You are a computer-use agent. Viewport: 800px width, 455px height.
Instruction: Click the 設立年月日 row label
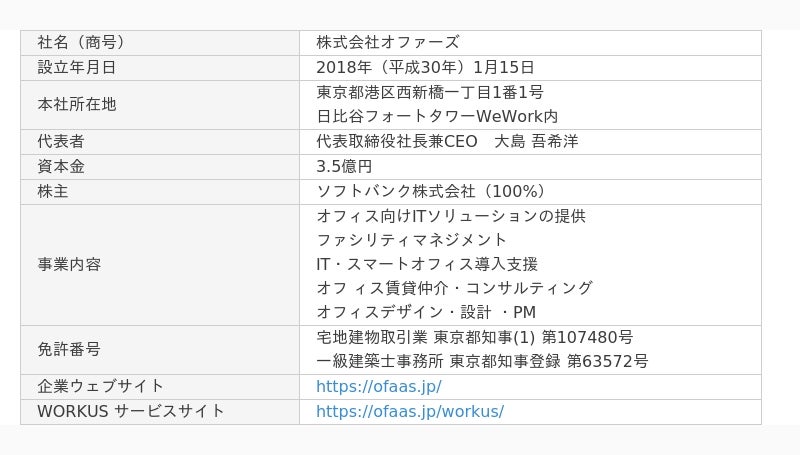[77, 67]
